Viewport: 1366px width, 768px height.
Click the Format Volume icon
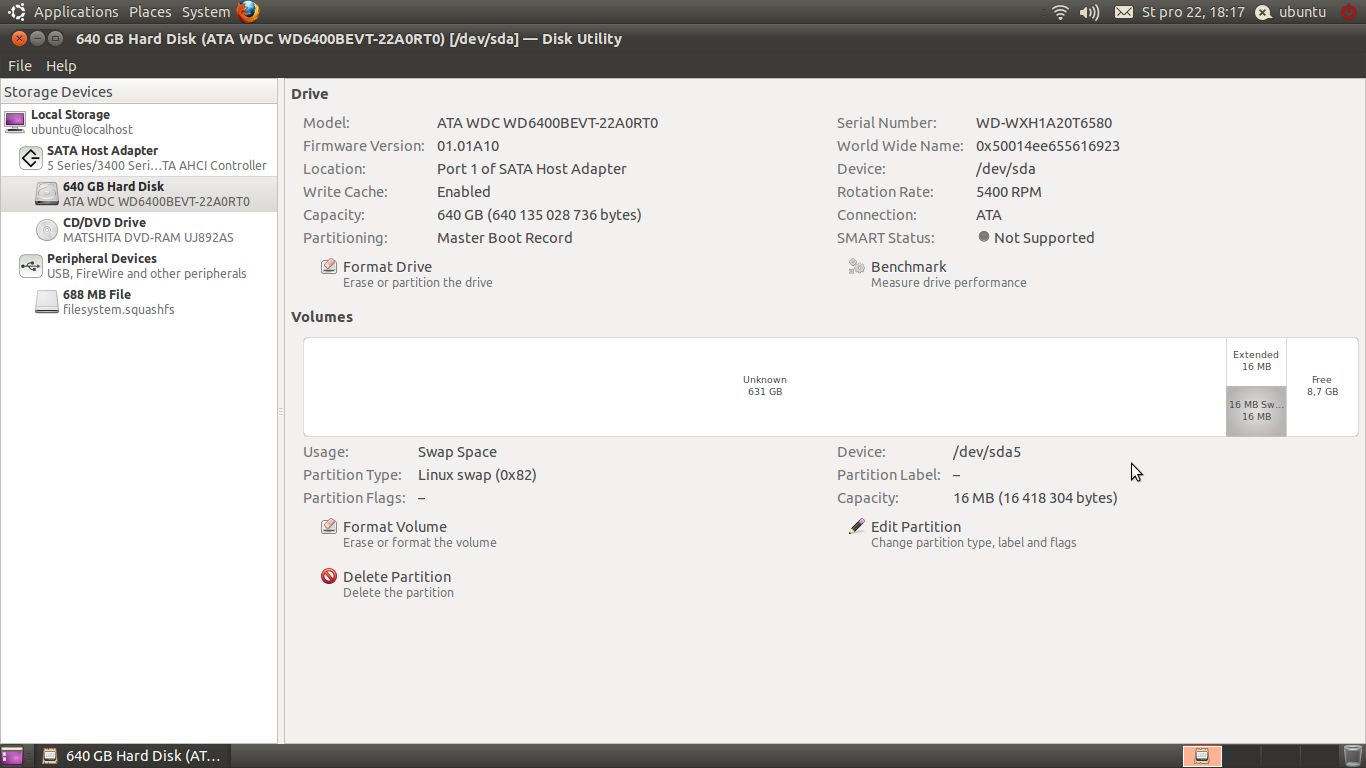click(328, 527)
